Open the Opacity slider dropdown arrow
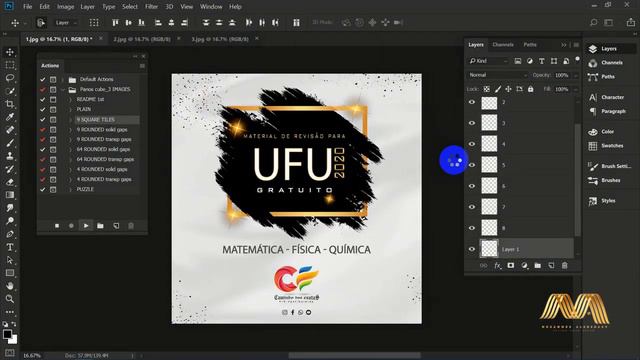This screenshot has height=360, width=640. click(576, 76)
